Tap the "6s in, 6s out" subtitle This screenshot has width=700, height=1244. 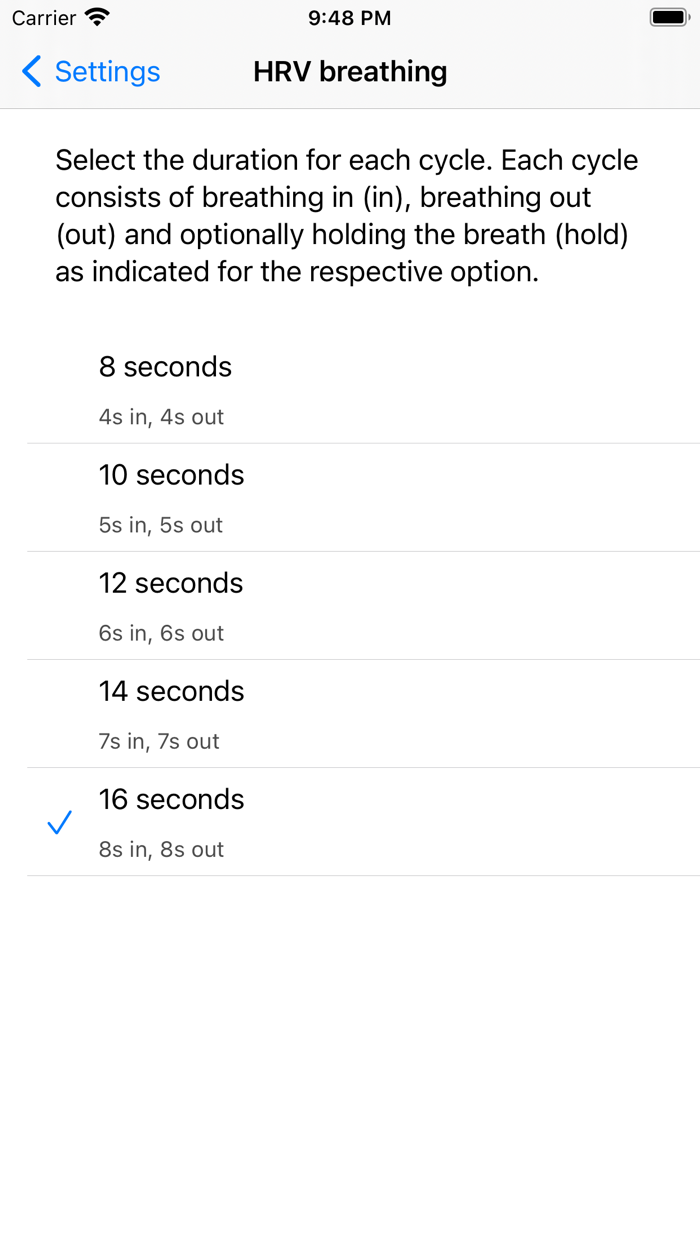pyautogui.click(x=161, y=633)
